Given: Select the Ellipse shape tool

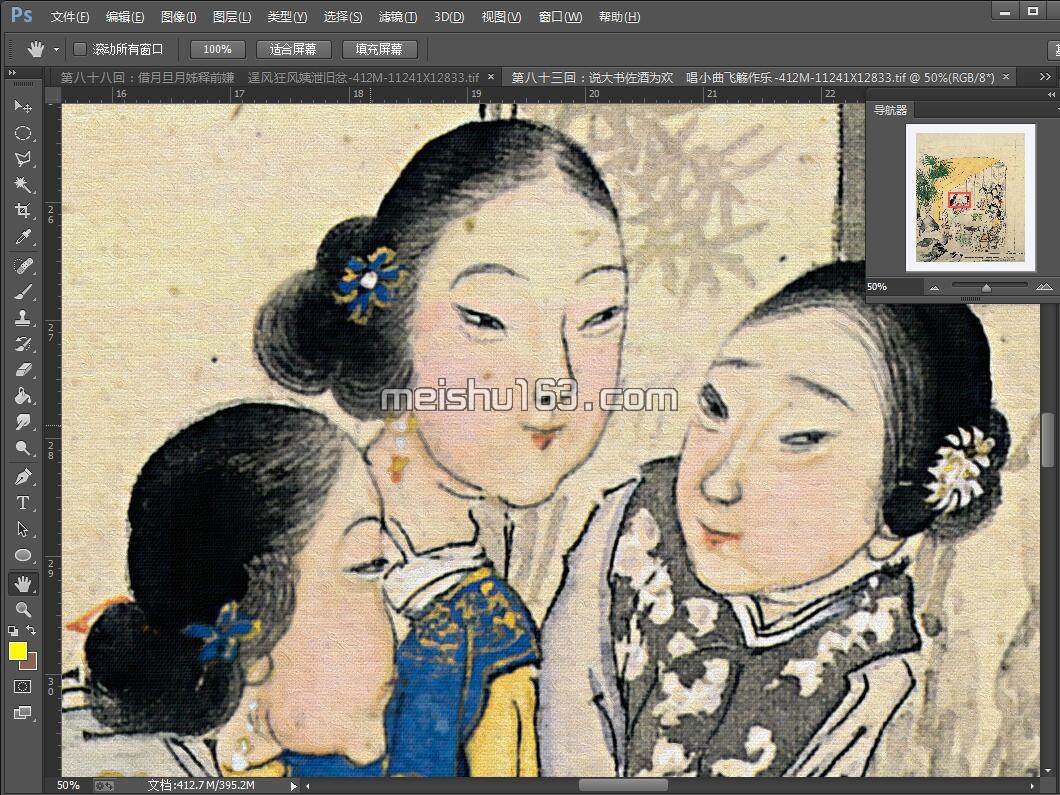Looking at the screenshot, I should point(23,556).
